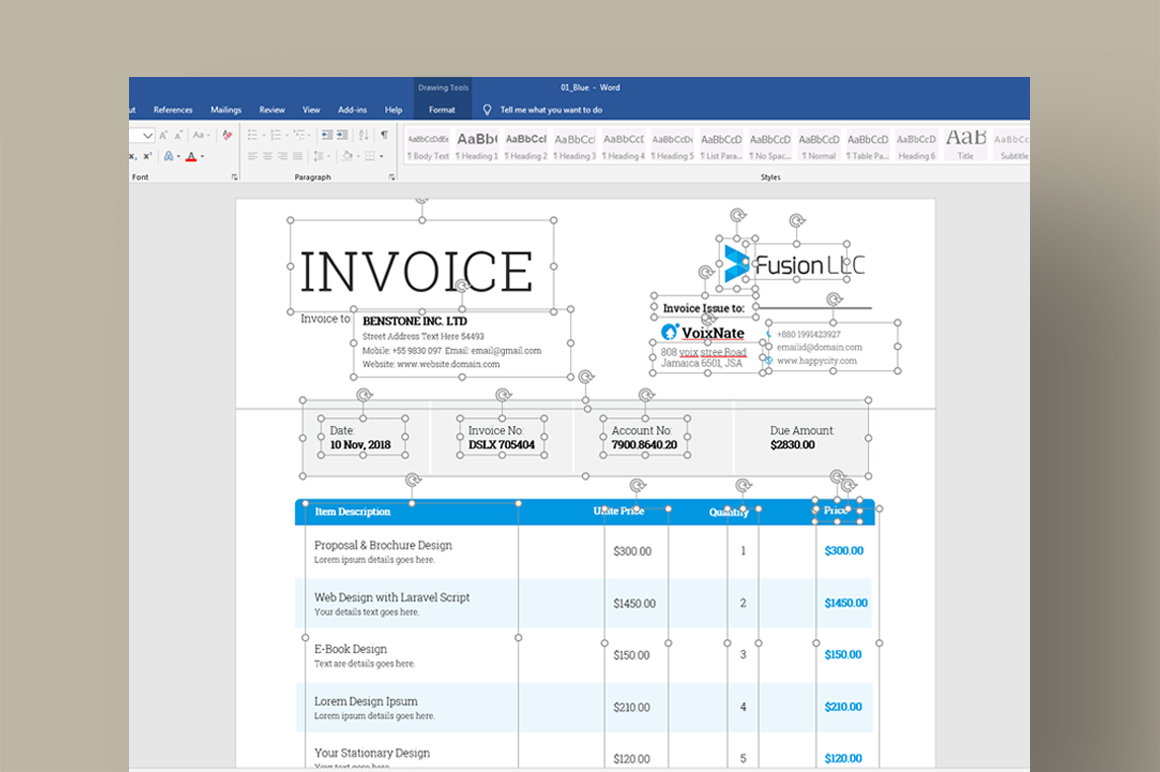Open the Font Color dropdown arrow
Image resolution: width=1160 pixels, height=772 pixels.
pos(202,157)
